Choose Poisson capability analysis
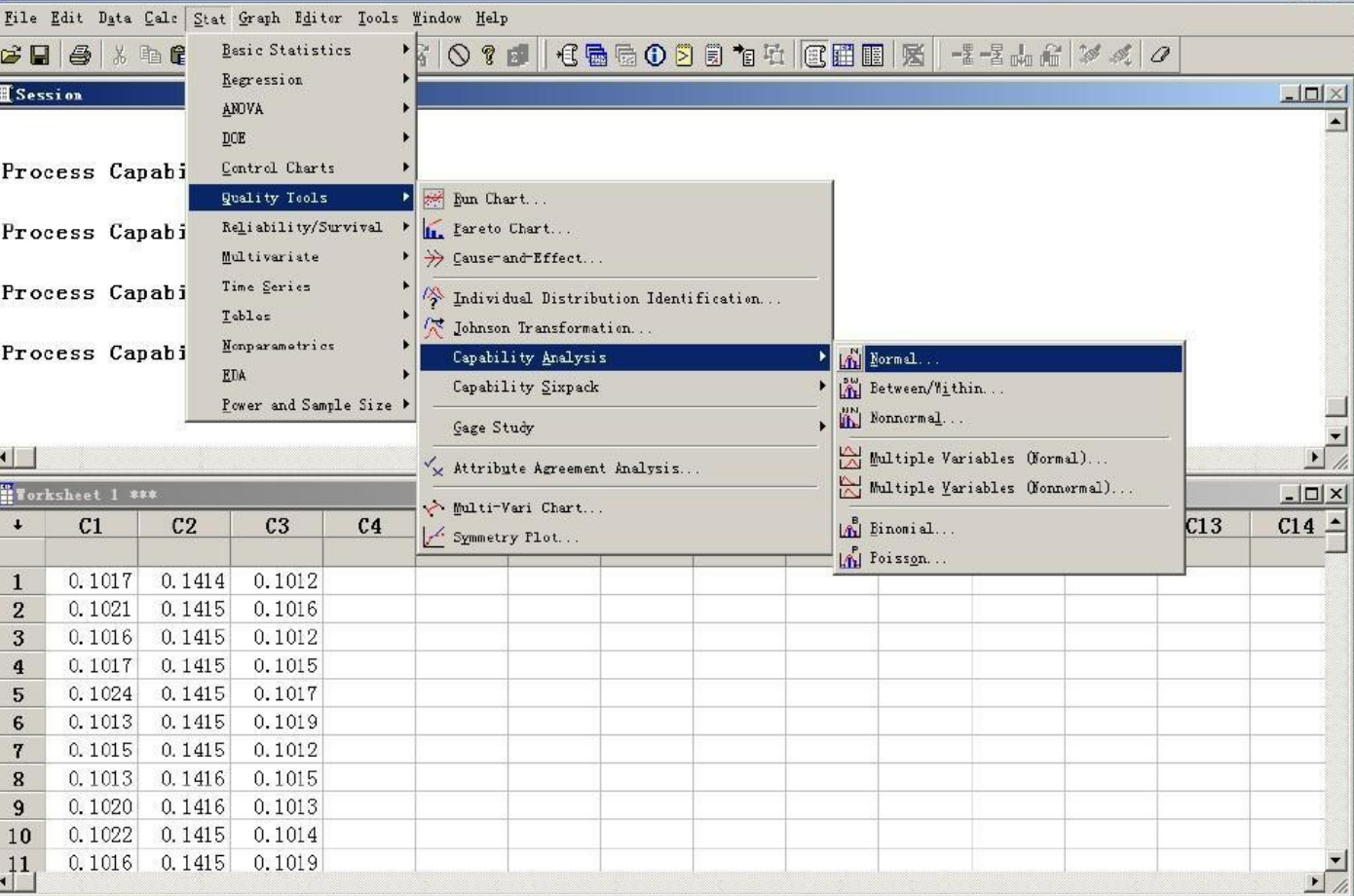 tap(1009, 558)
